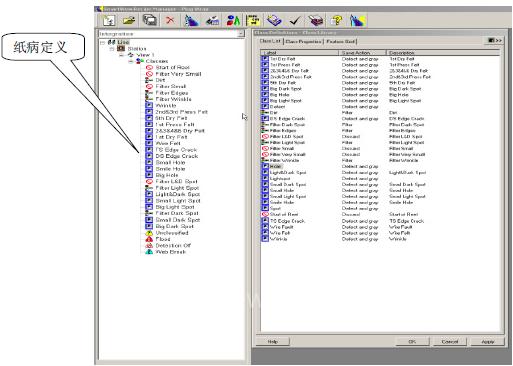513x366 pixels.
Task: Click the blue-yellow spectrum icon at toolbar end
Action: click(357, 21)
